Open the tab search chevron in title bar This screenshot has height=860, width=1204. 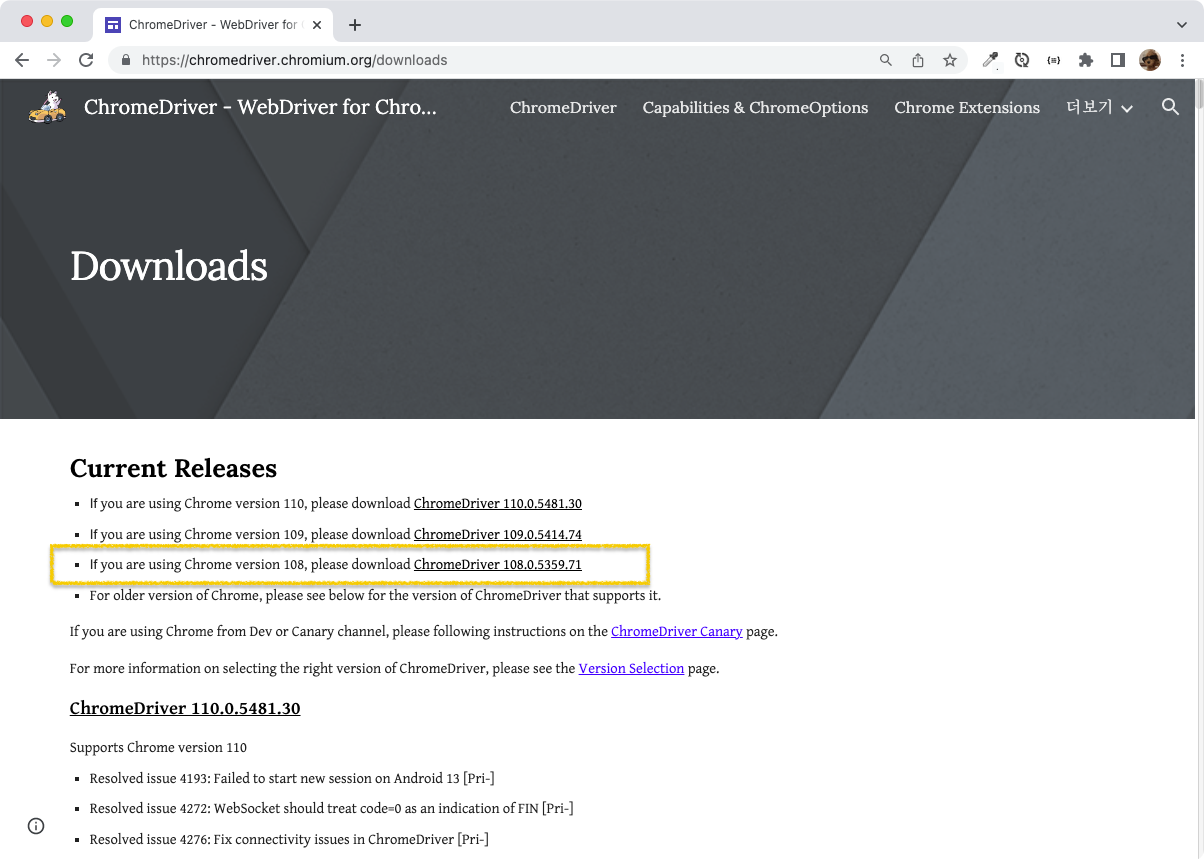point(1182,25)
